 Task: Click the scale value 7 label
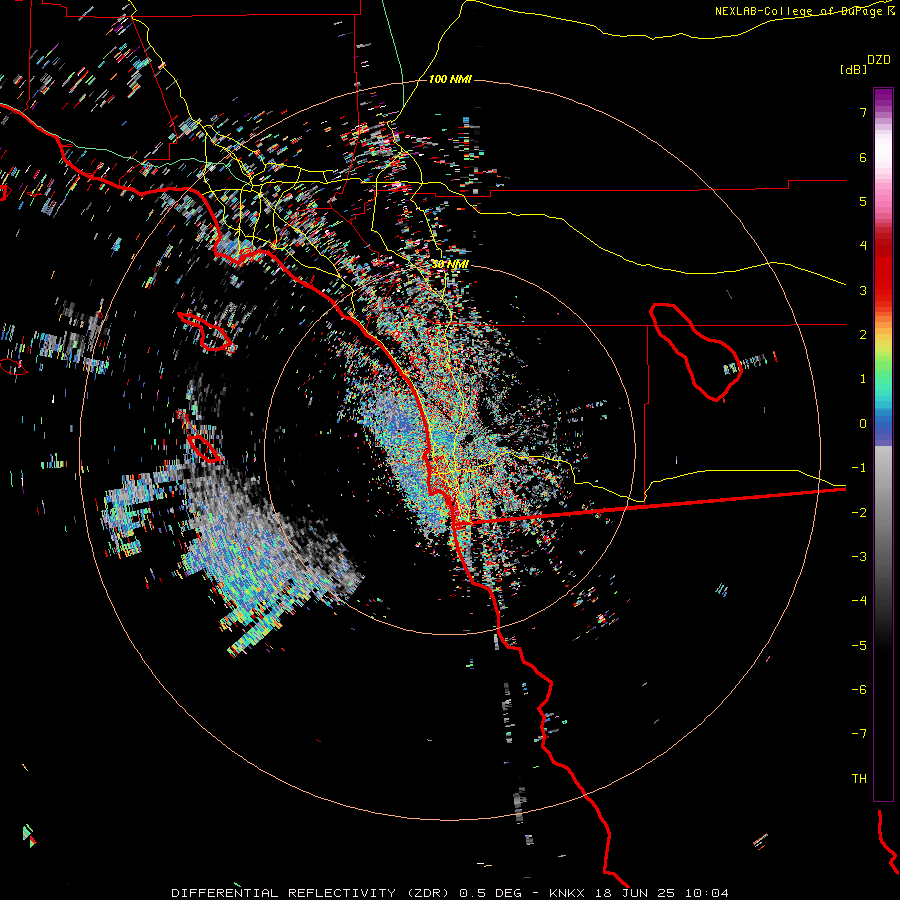[863, 112]
